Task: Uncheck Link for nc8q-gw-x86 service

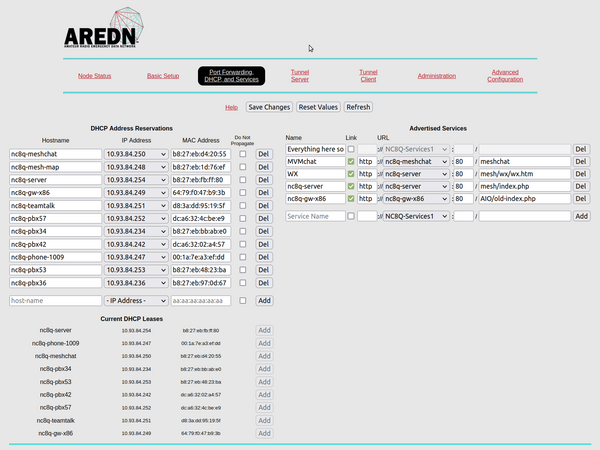Action: [351, 199]
